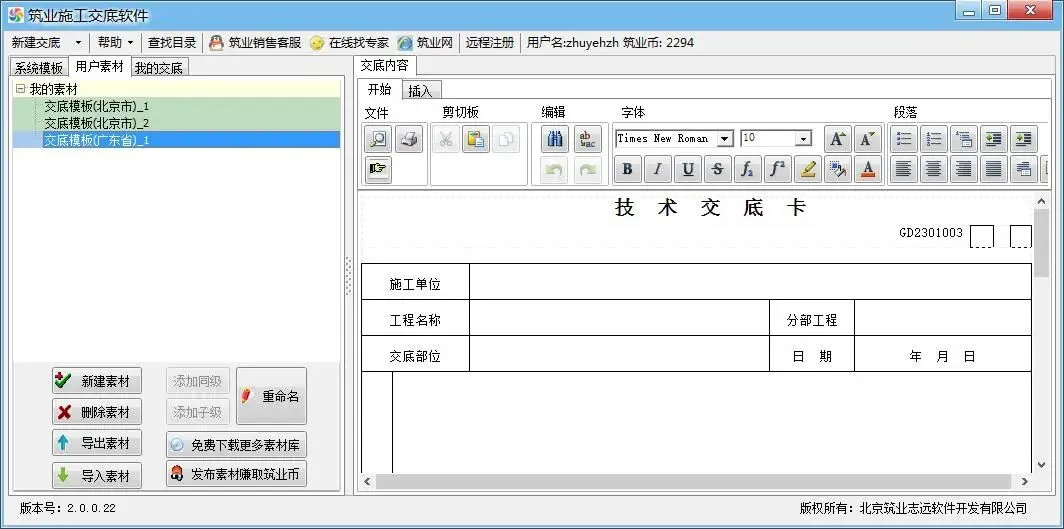The image size is (1064, 529).
Task: Select 交底模板(广东省)_1 in the tree
Action: (x=96, y=140)
